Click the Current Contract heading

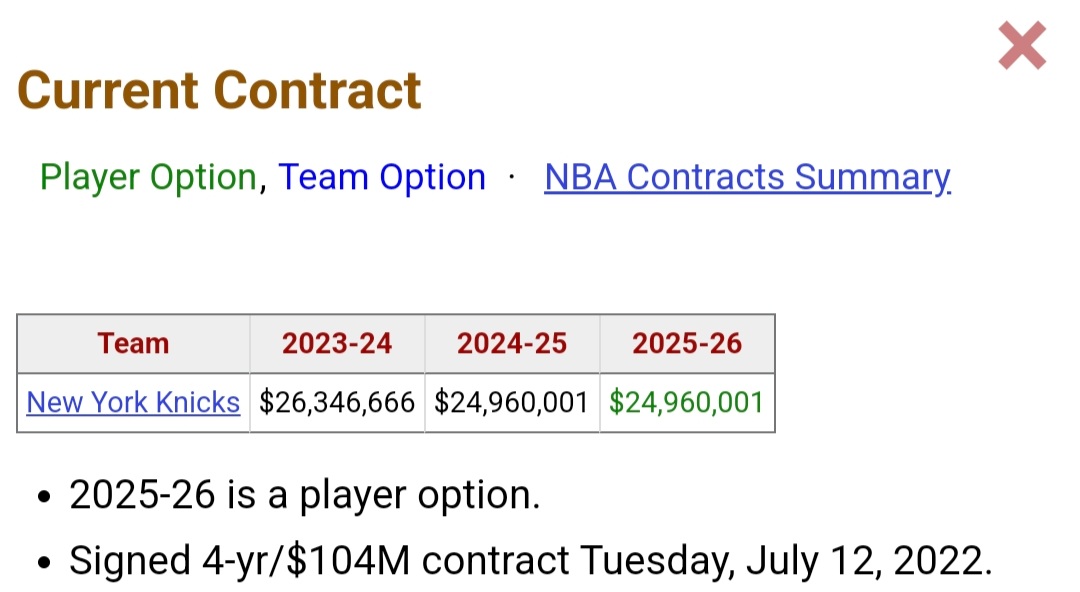pyautogui.click(x=219, y=90)
